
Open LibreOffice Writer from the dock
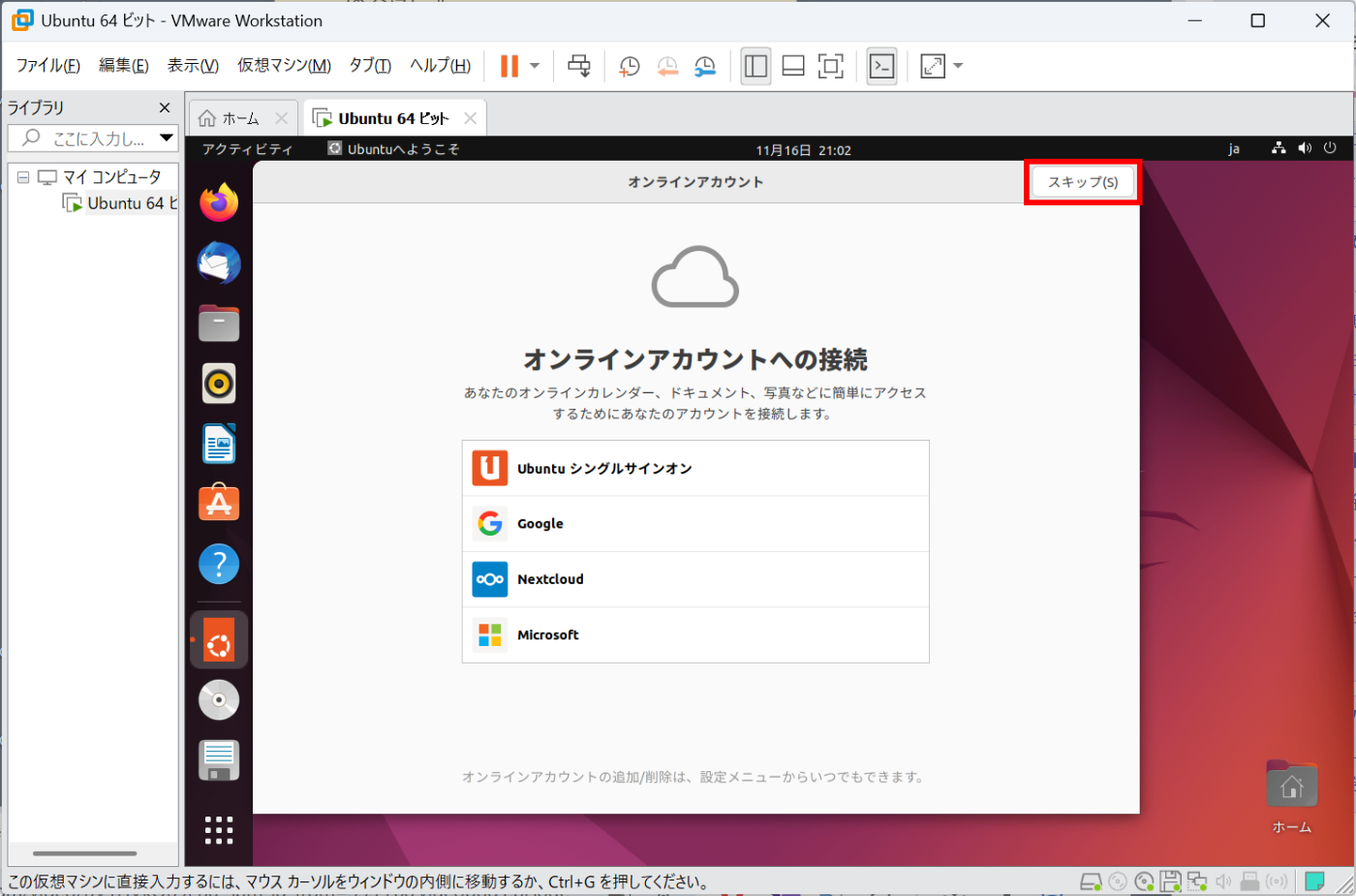tap(219, 444)
